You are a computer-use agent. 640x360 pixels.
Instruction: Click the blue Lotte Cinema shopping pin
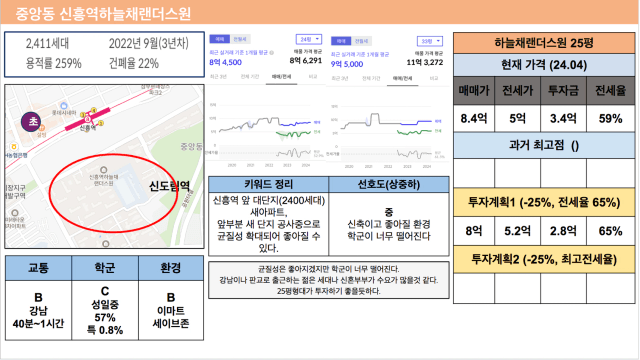coord(63,106)
